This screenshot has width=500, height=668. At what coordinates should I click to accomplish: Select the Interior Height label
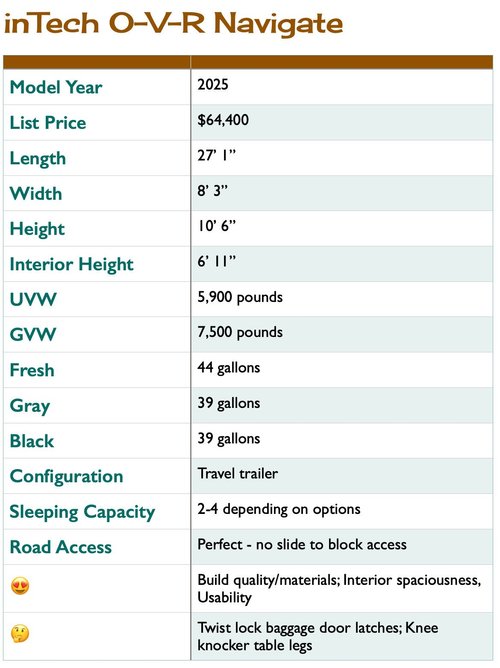(72, 264)
